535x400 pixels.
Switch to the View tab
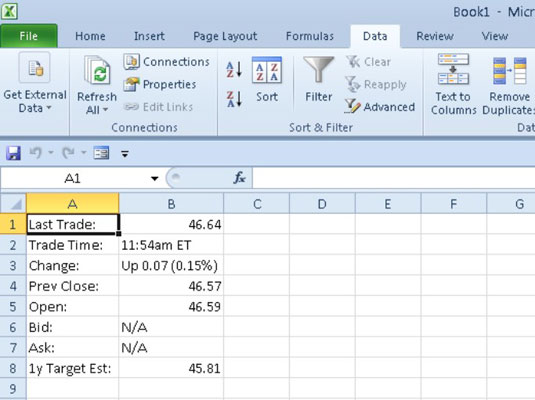coord(495,36)
